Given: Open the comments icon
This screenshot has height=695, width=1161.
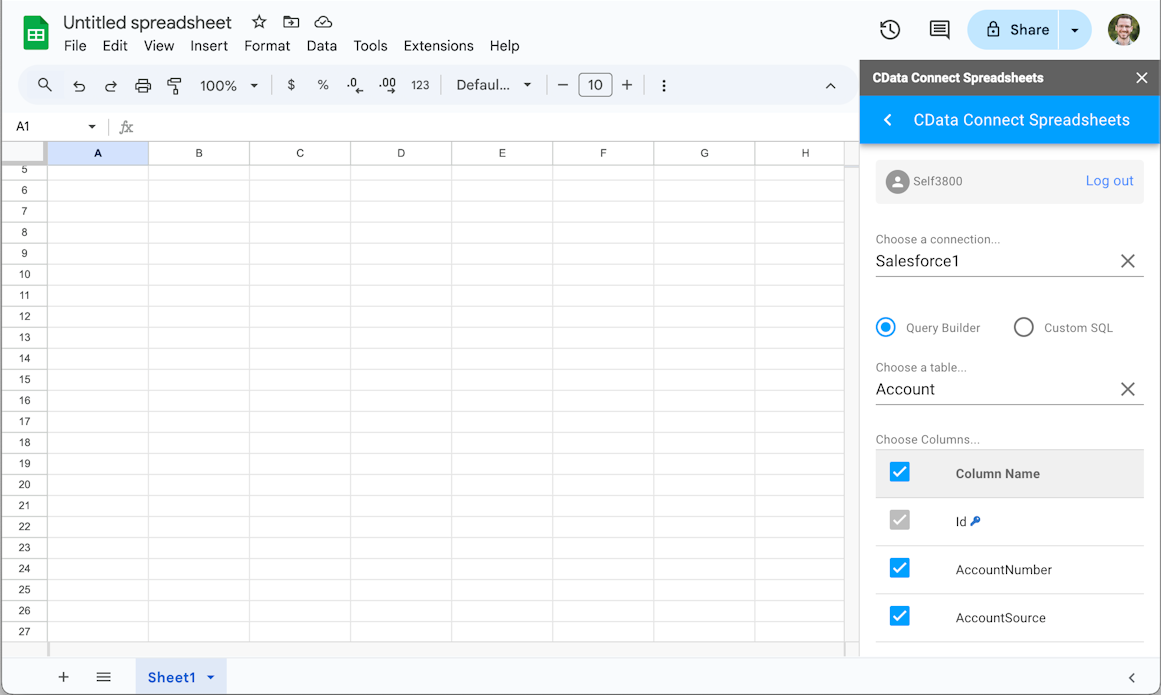Looking at the screenshot, I should pyautogui.click(x=939, y=30).
